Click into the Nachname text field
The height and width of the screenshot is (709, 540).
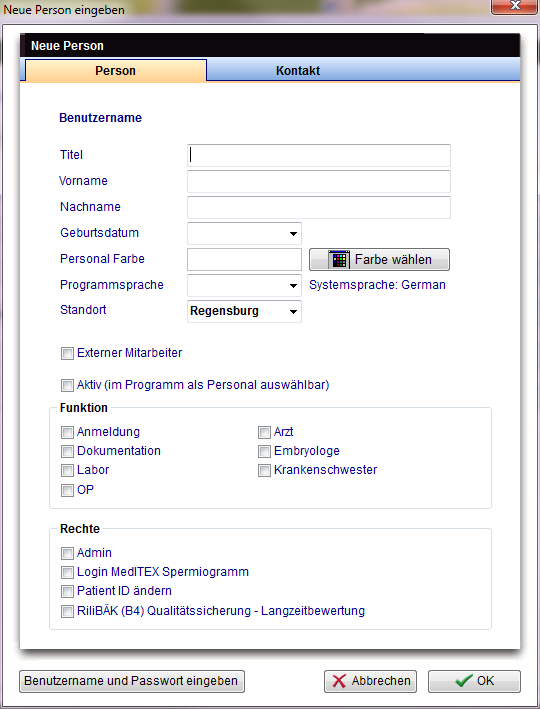point(319,208)
